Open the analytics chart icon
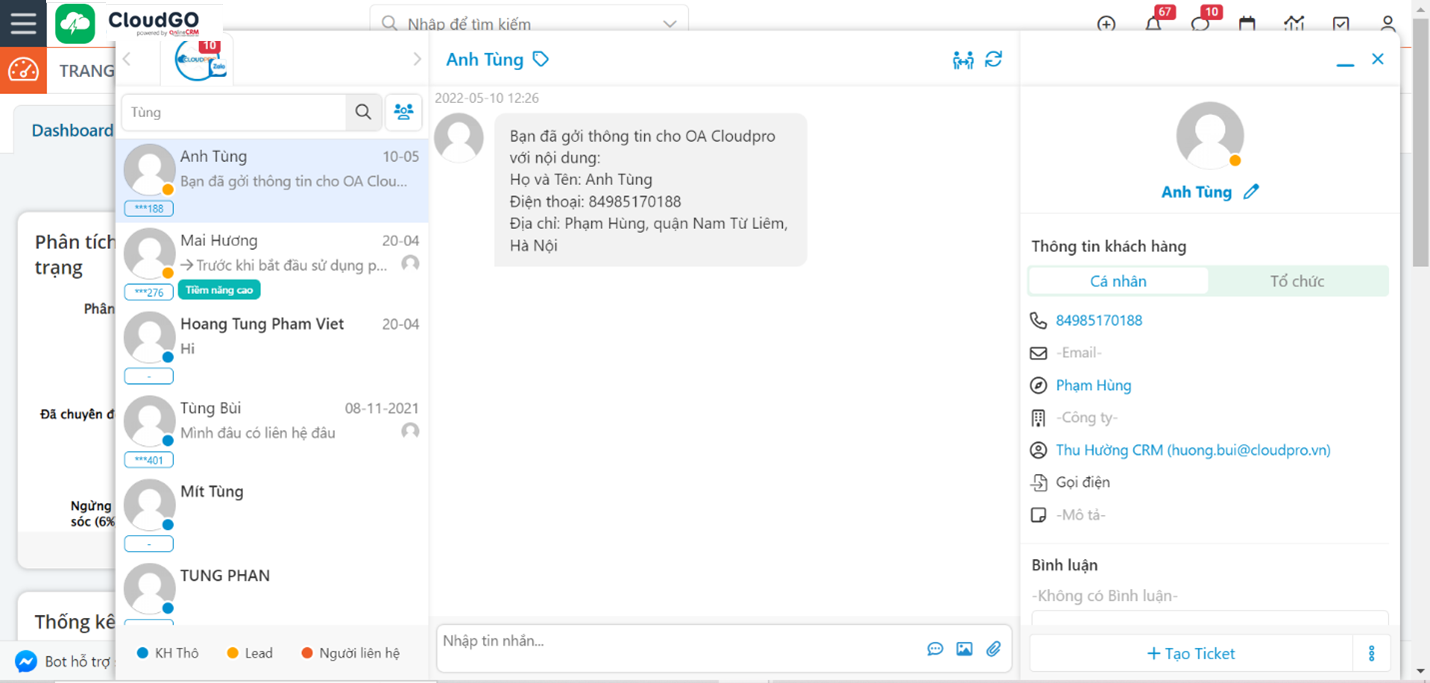1430x683 pixels. coord(1294,23)
